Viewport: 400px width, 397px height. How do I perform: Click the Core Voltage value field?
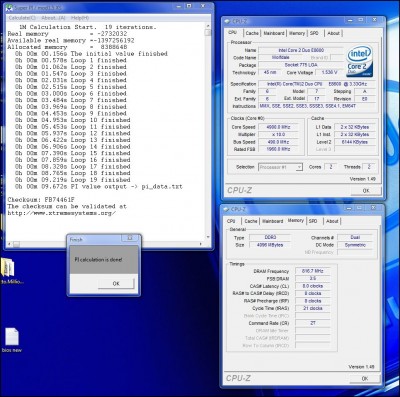(329, 72)
